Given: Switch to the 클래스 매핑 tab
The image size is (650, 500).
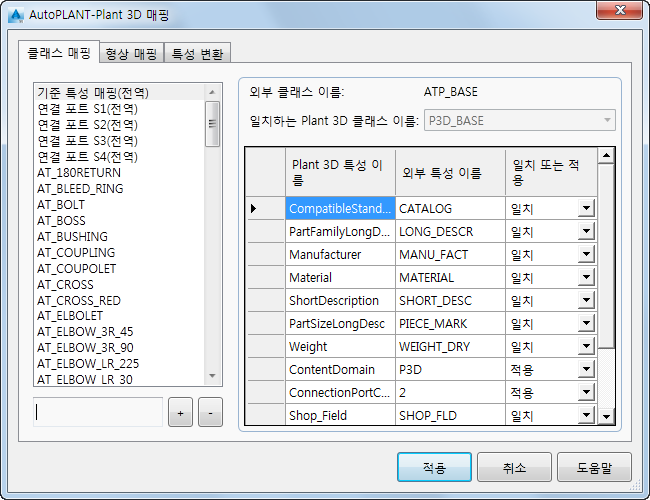Looking at the screenshot, I should point(59,53).
